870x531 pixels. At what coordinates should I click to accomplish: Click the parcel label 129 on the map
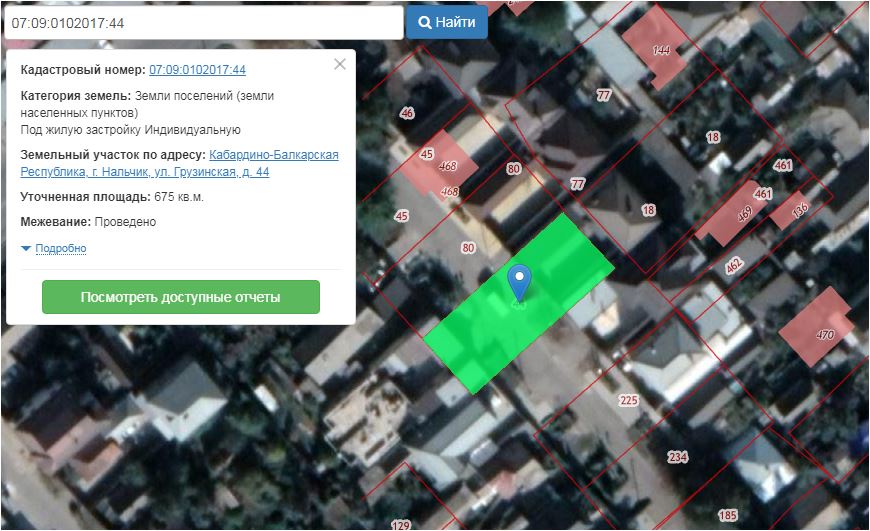pyautogui.click(x=400, y=525)
